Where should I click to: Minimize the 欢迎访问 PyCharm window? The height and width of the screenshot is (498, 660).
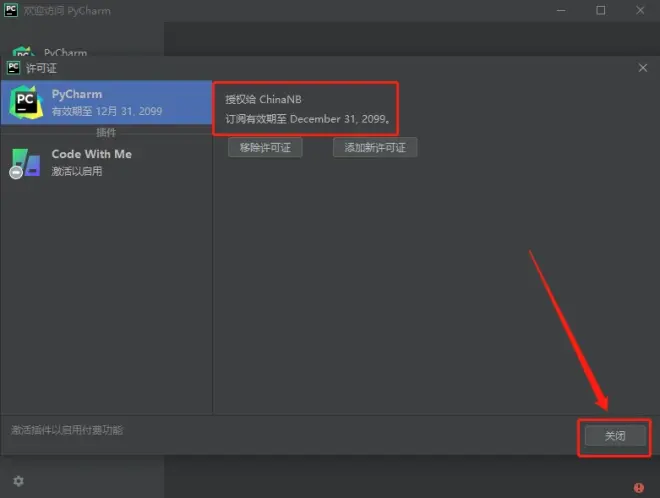coord(561,11)
